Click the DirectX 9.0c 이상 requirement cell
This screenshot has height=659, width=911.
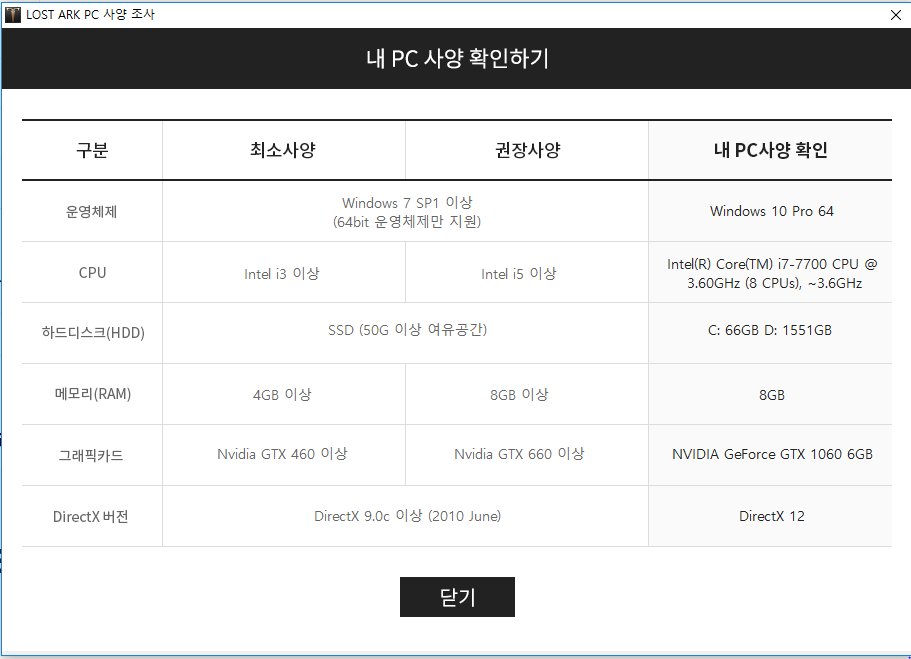(x=407, y=516)
